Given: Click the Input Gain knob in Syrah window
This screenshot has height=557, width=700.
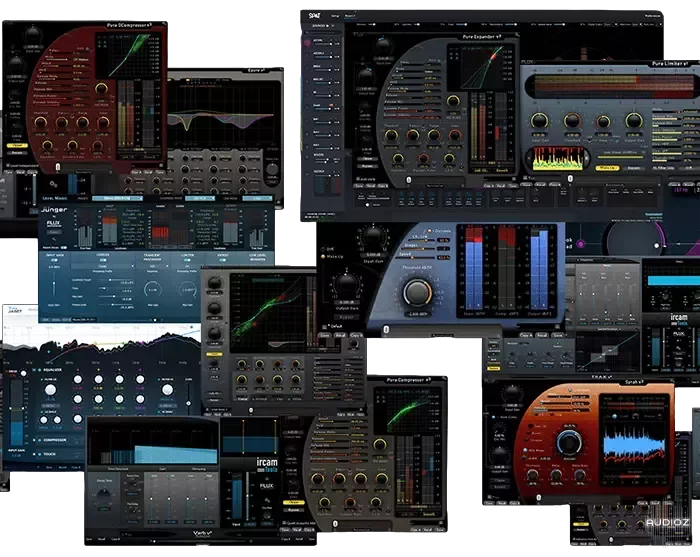Looking at the screenshot, I should (512, 394).
